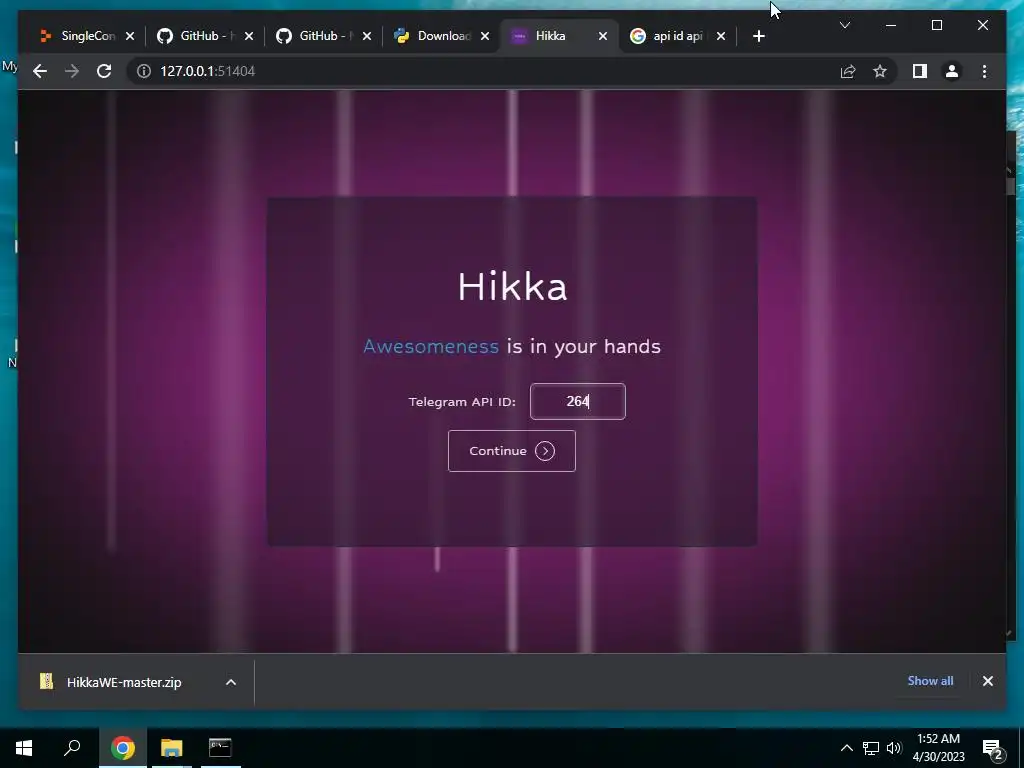The image size is (1024, 768).
Task: Open the browser side panel icon
Action: pyautogui.click(x=920, y=71)
